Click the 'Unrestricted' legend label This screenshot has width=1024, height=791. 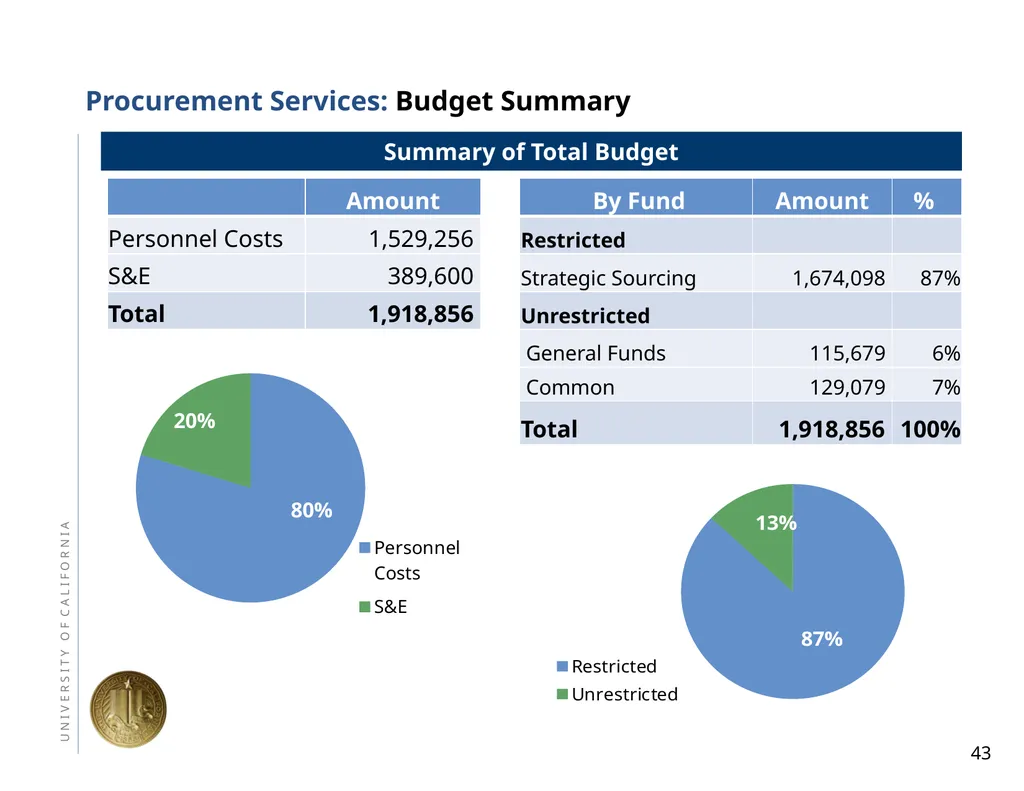click(x=624, y=694)
